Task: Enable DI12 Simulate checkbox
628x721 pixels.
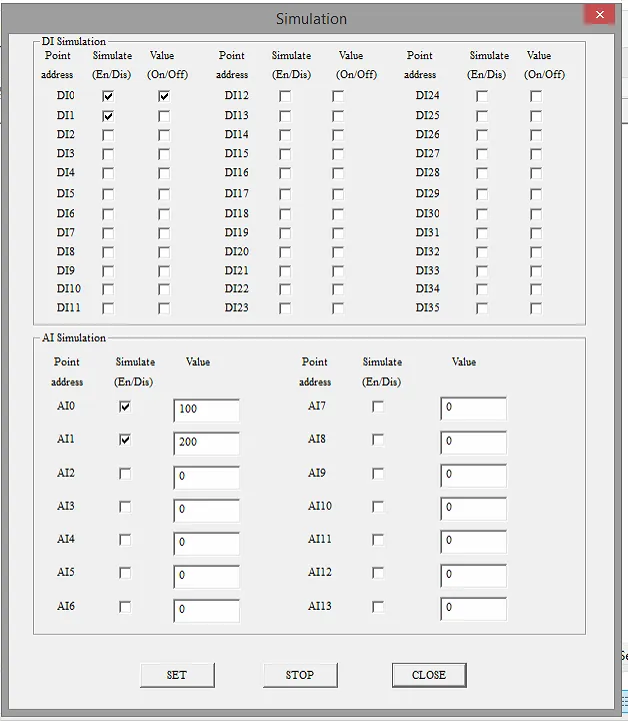Action: click(x=285, y=96)
